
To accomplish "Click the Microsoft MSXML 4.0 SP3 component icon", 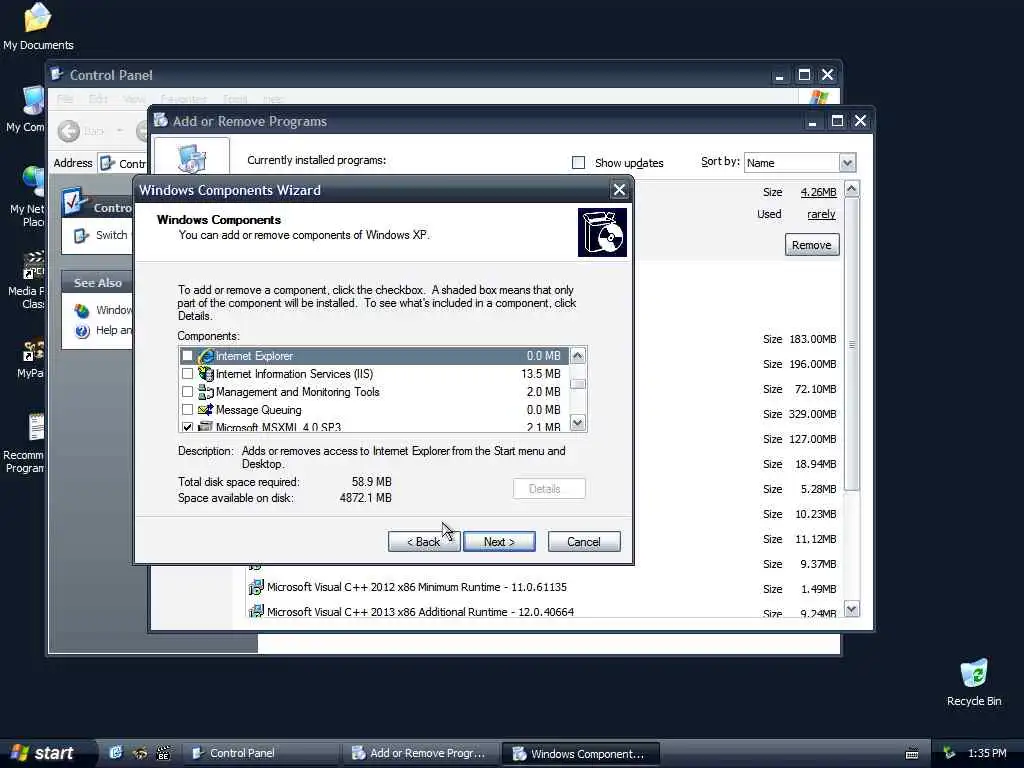I will click(206, 427).
